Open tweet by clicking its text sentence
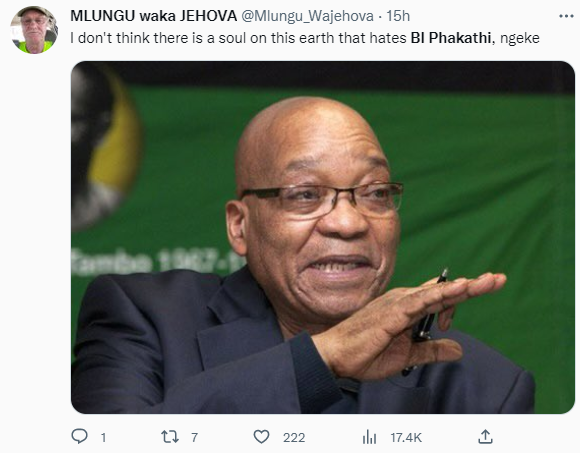Image resolution: width=580 pixels, height=453 pixels. tap(305, 38)
